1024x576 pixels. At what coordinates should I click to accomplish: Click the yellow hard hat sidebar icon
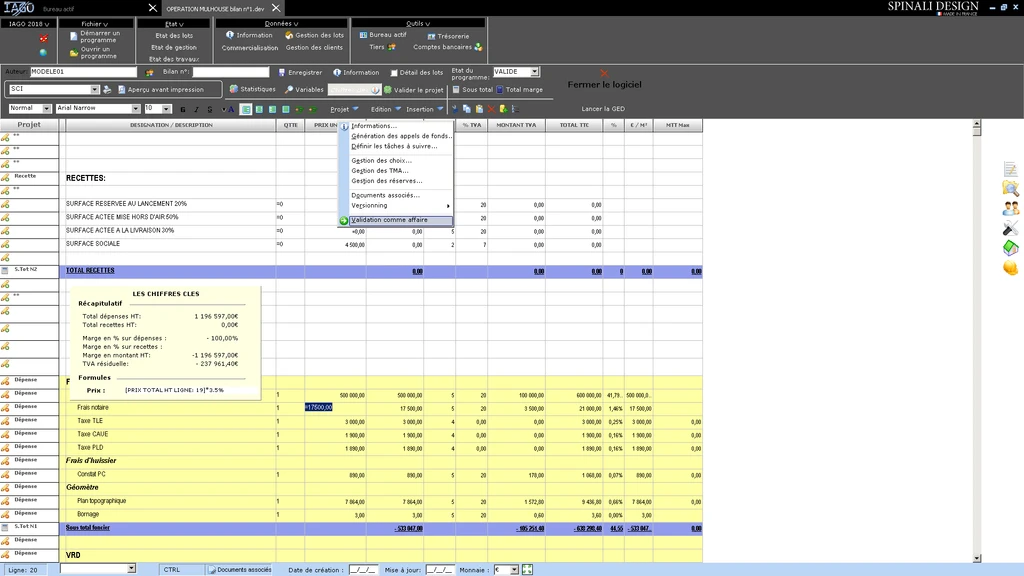pyautogui.click(x=1010, y=268)
